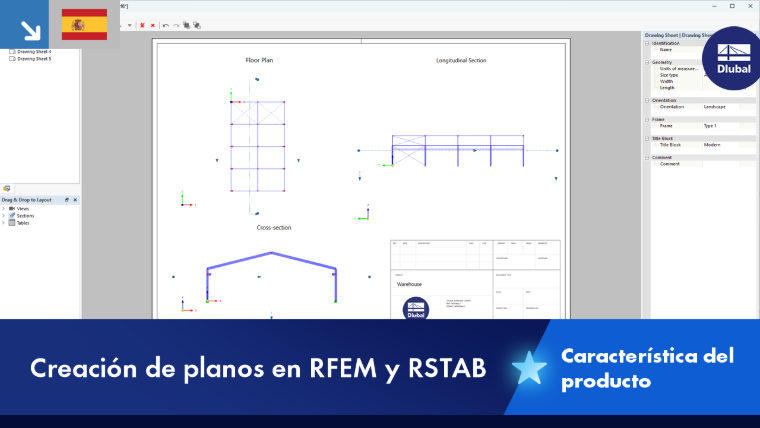Expand the Sections tree node

(x=3, y=216)
